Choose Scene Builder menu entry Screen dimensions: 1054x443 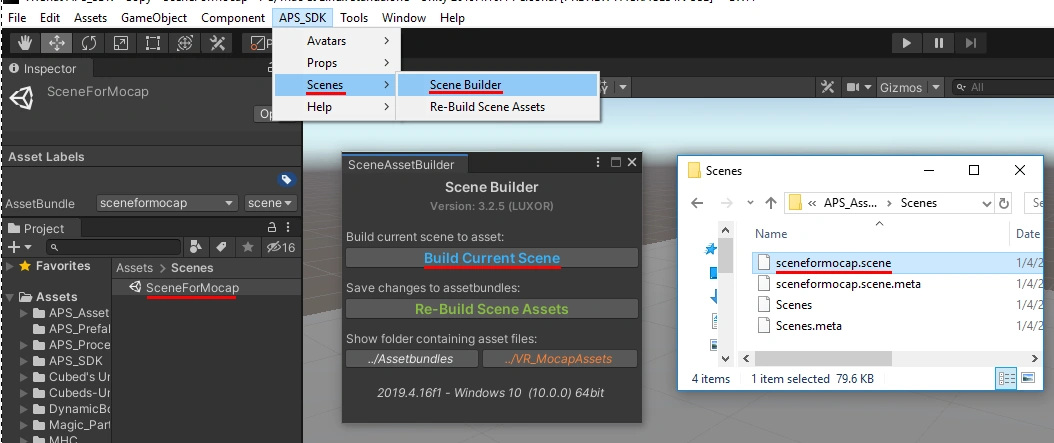point(497,85)
